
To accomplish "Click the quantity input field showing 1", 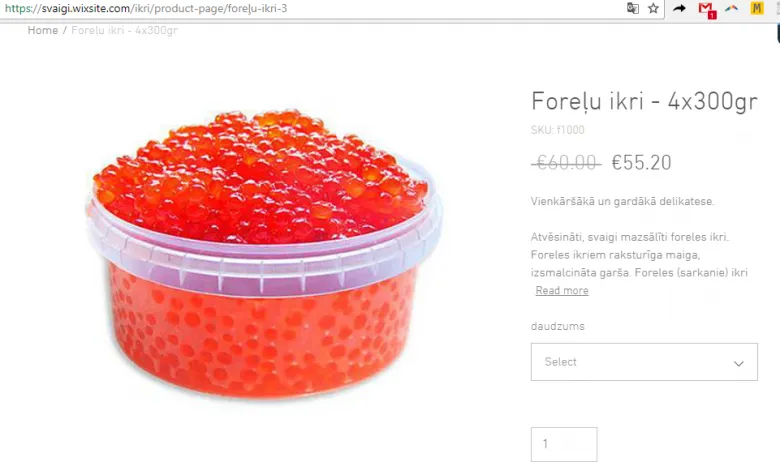I will click(564, 444).
